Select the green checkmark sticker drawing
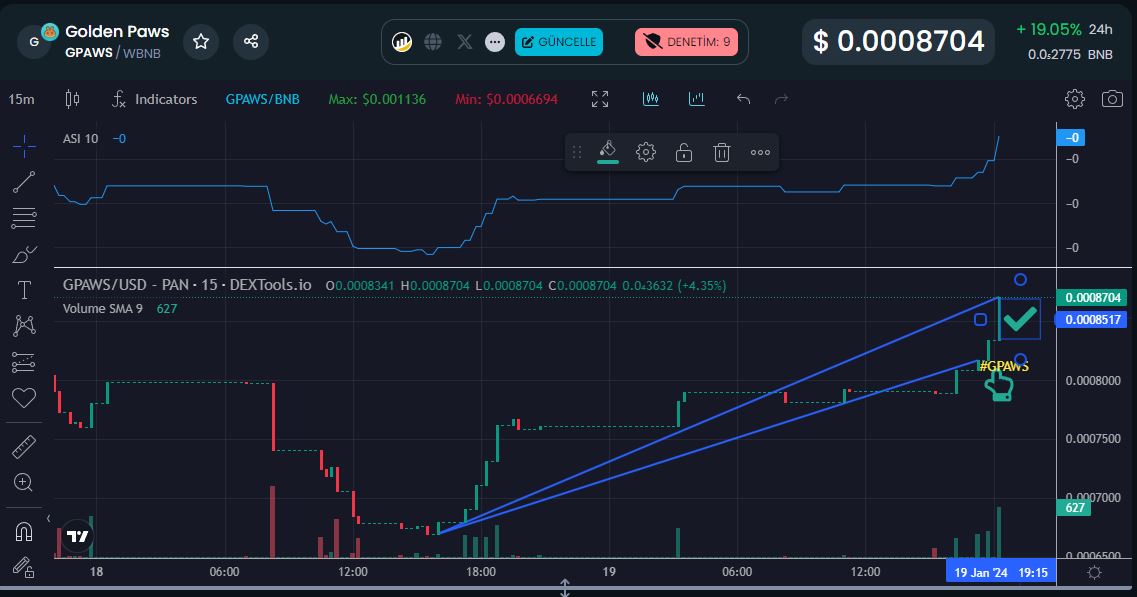This screenshot has height=597, width=1137. pos(1020,318)
